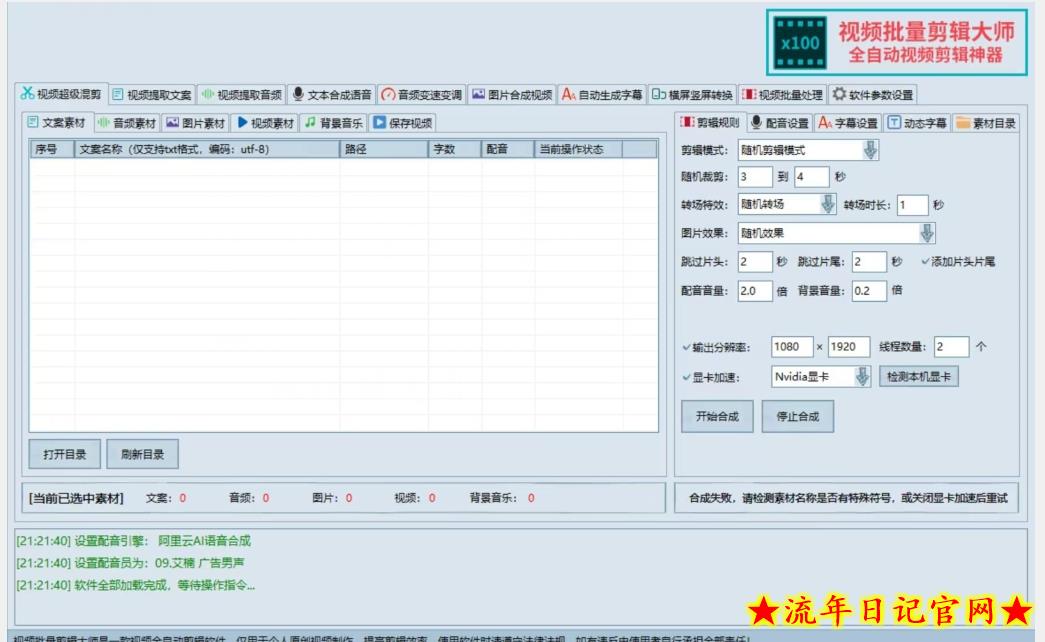Click the microphone icon for 文本合成语音

(x=298, y=93)
